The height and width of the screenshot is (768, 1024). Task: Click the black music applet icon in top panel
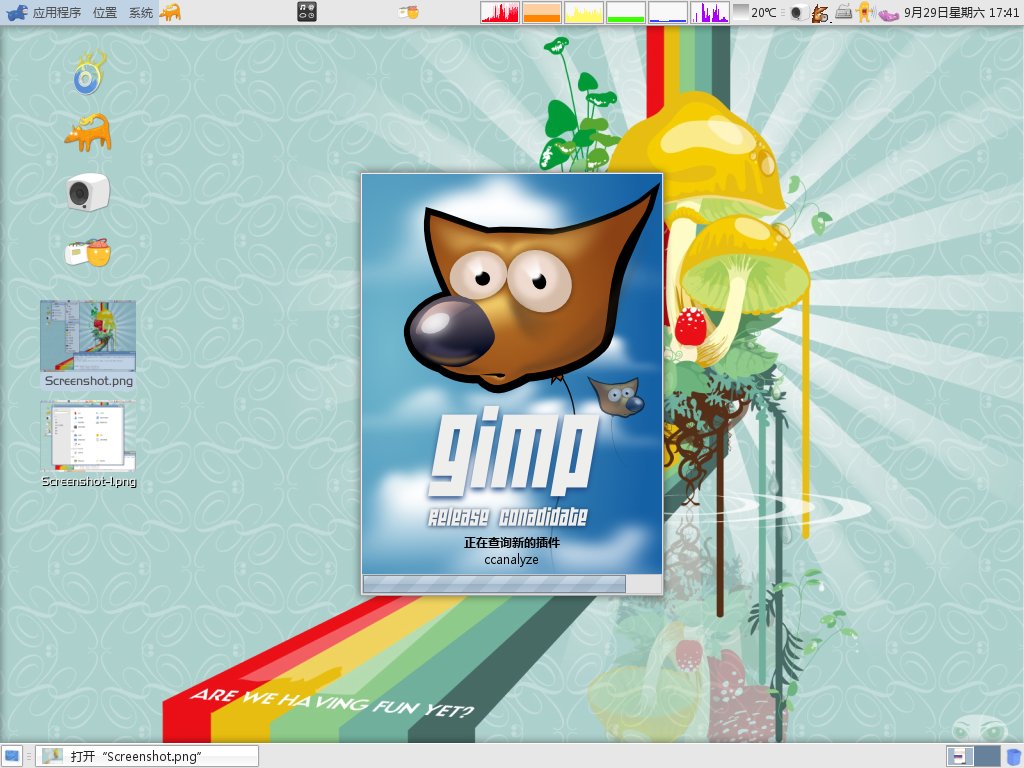[307, 12]
